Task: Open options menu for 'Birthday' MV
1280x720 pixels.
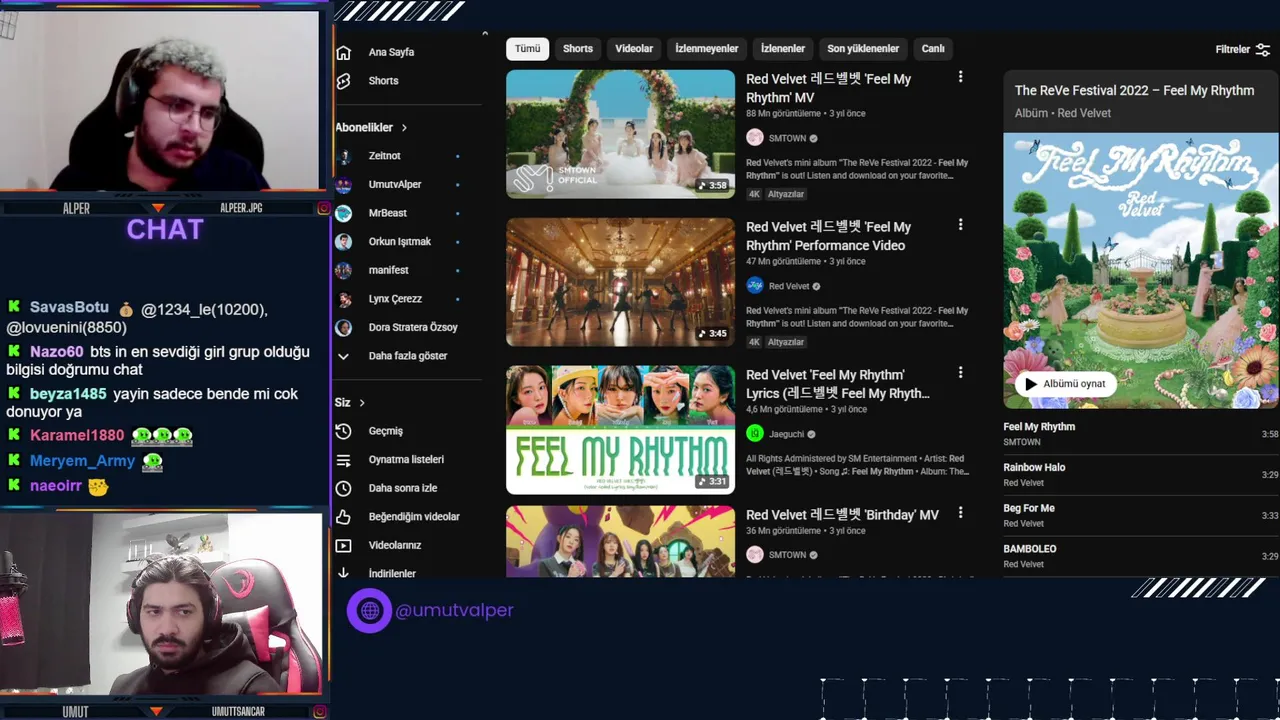Action: pos(960,513)
